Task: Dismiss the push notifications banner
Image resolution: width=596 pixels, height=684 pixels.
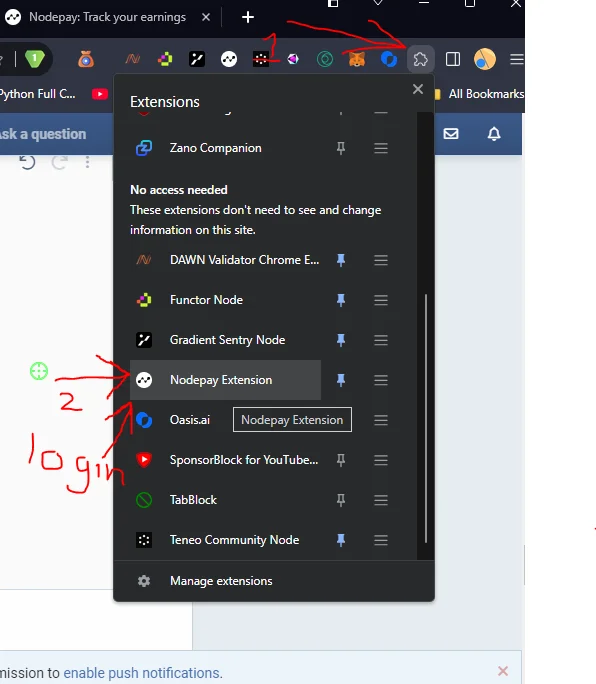Action: (x=503, y=671)
